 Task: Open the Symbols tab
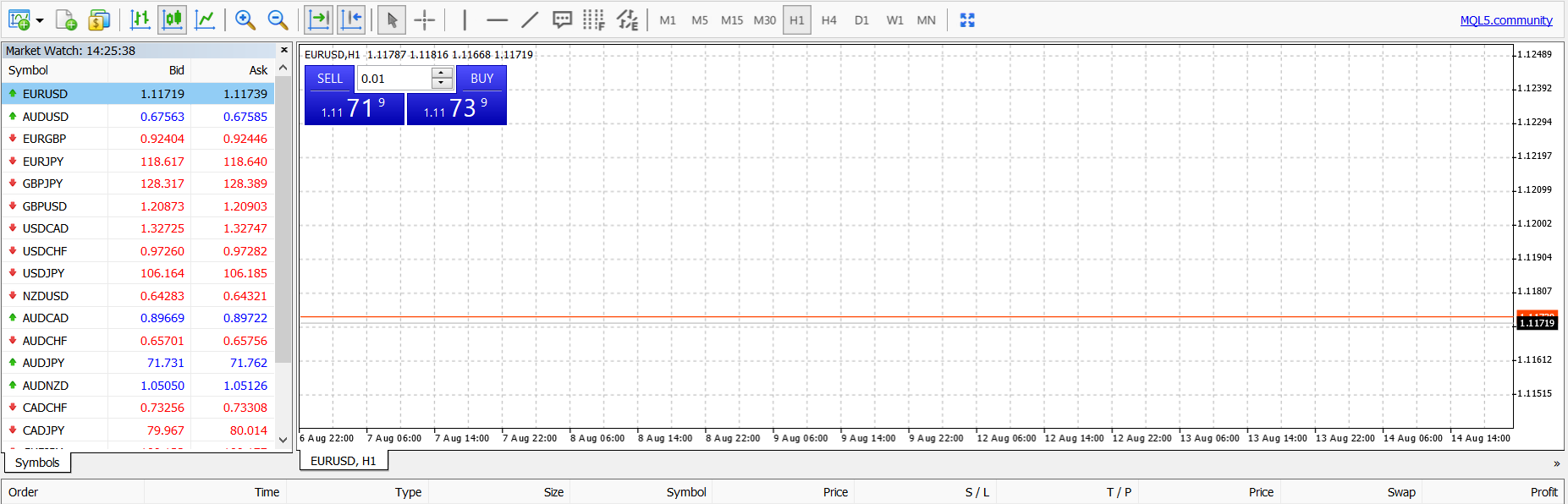(x=37, y=463)
